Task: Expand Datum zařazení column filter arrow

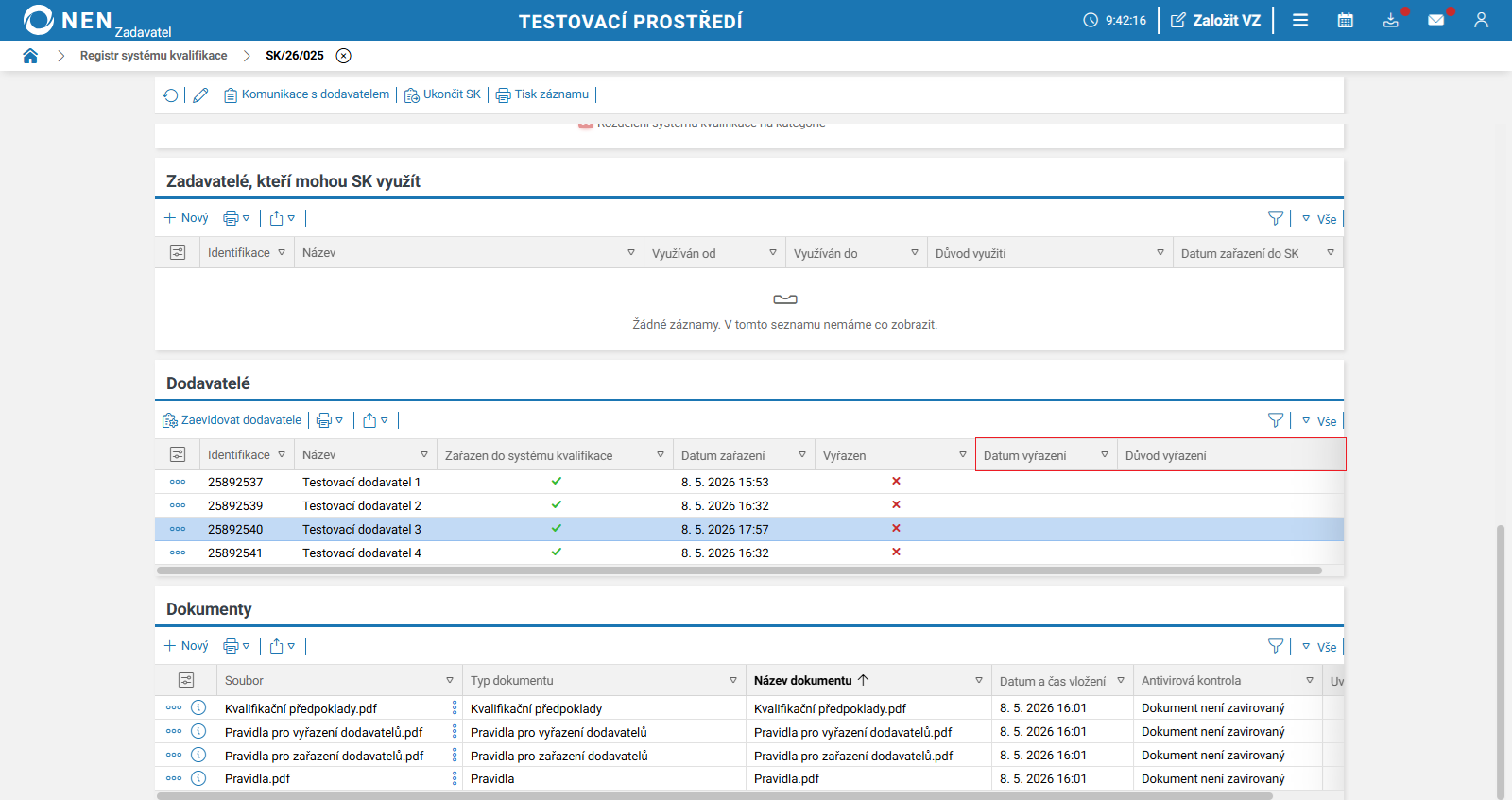Action: [802, 455]
